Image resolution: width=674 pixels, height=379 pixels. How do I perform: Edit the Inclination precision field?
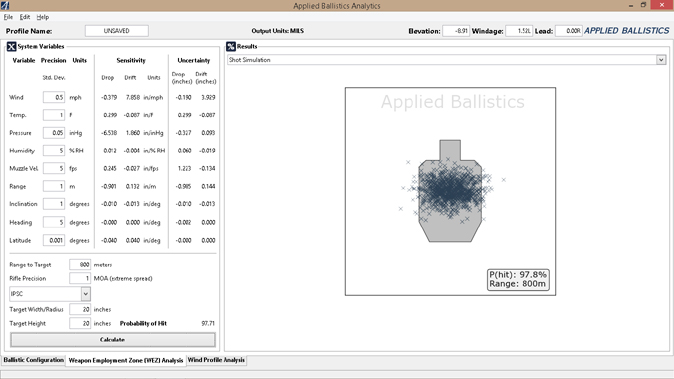click(x=54, y=204)
